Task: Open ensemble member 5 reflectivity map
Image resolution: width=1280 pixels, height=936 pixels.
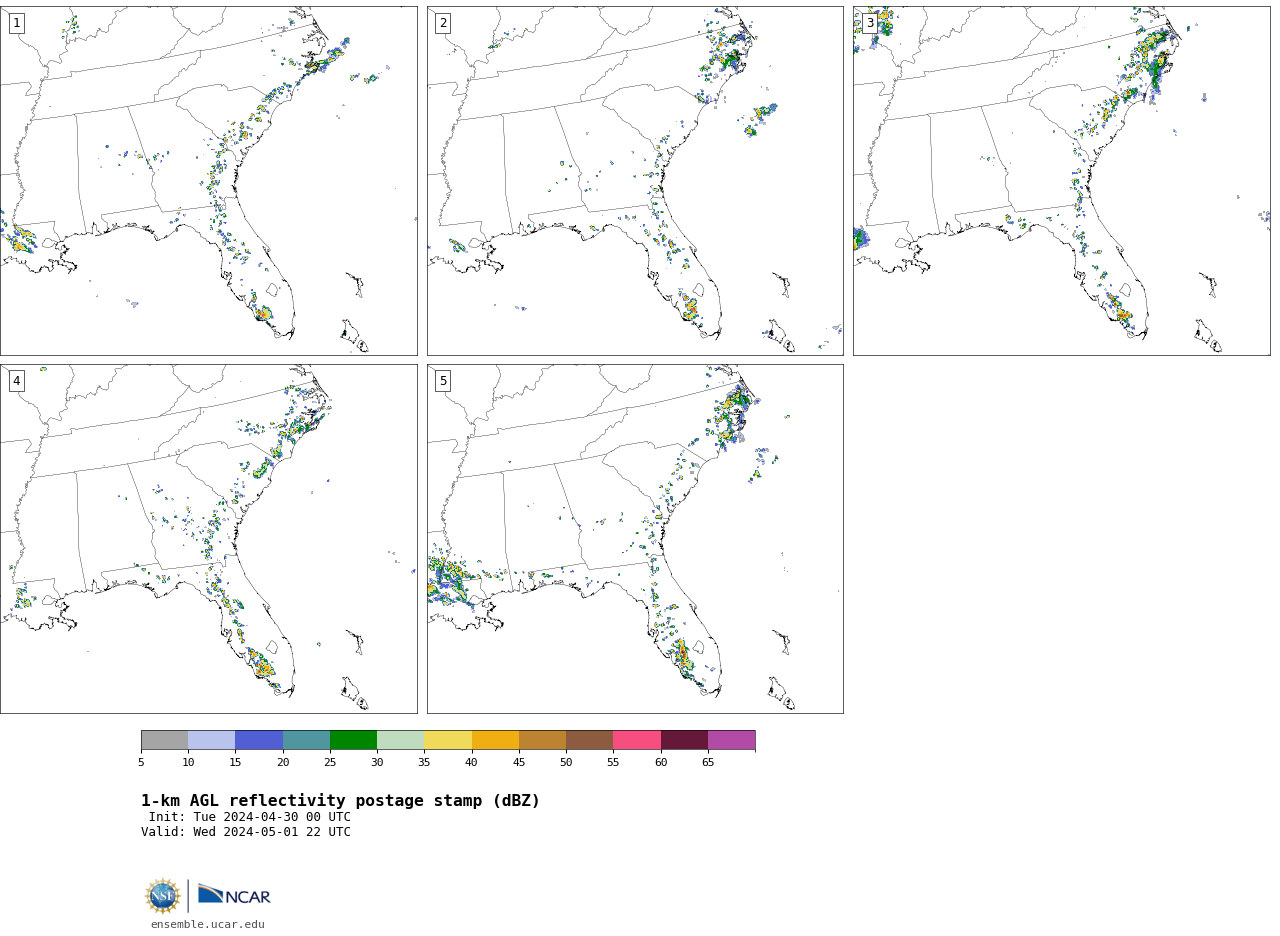Action: (635, 539)
